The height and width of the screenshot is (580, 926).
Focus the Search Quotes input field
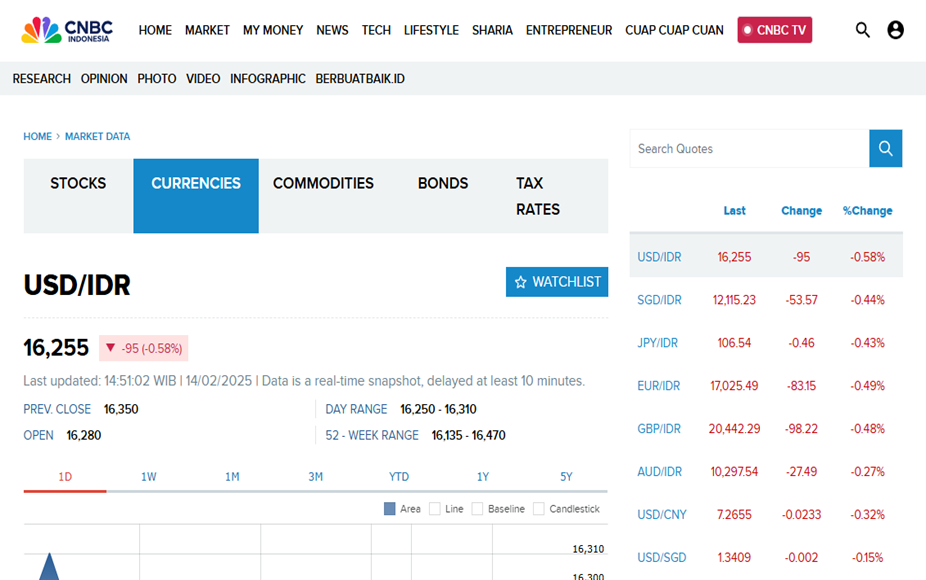click(749, 149)
